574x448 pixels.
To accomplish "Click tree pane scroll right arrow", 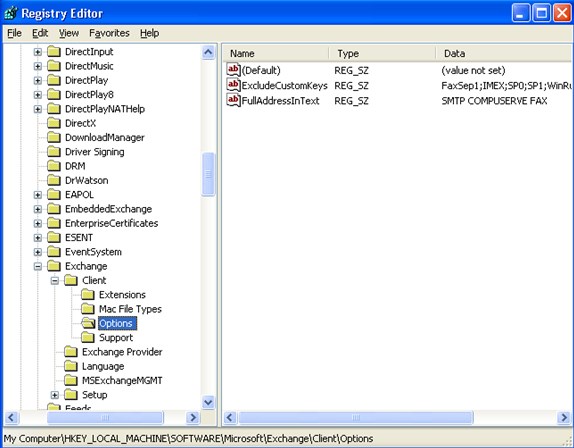I will pyautogui.click(x=193, y=417).
